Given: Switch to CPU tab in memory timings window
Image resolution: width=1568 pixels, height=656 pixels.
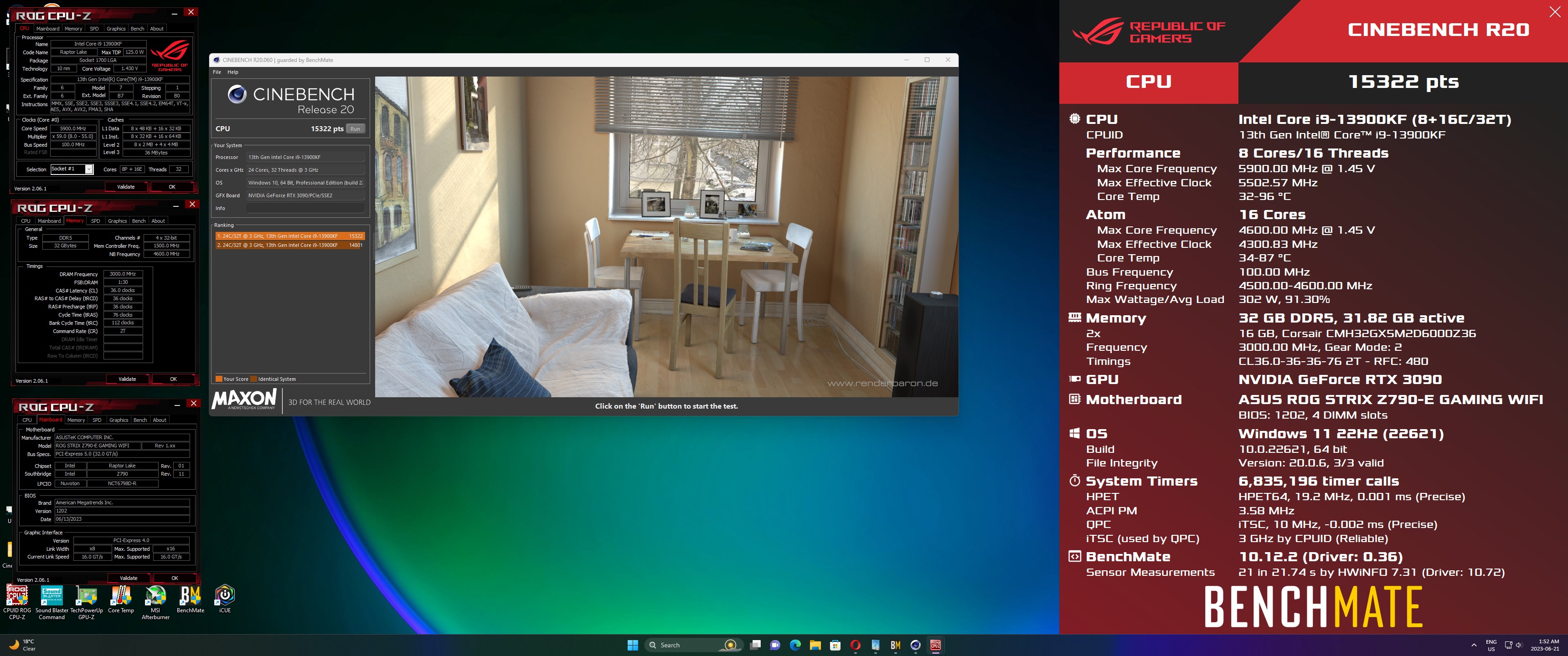Looking at the screenshot, I should (x=26, y=221).
